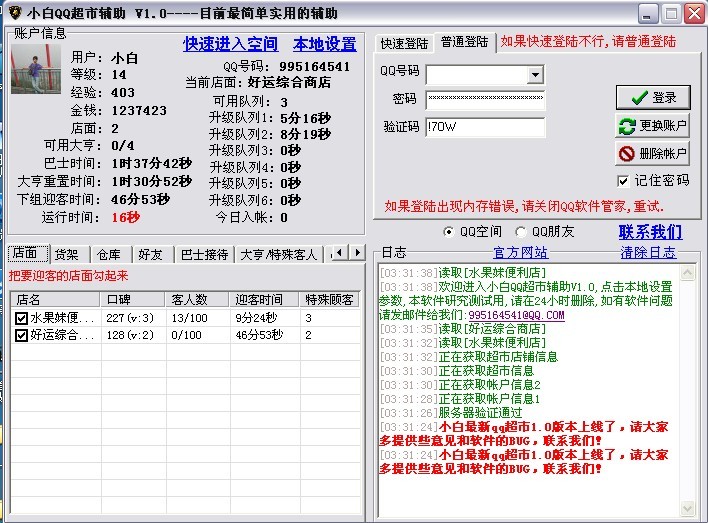Click the app logo icon in title bar
Screen dimensions: 708x523
click(x=15, y=12)
